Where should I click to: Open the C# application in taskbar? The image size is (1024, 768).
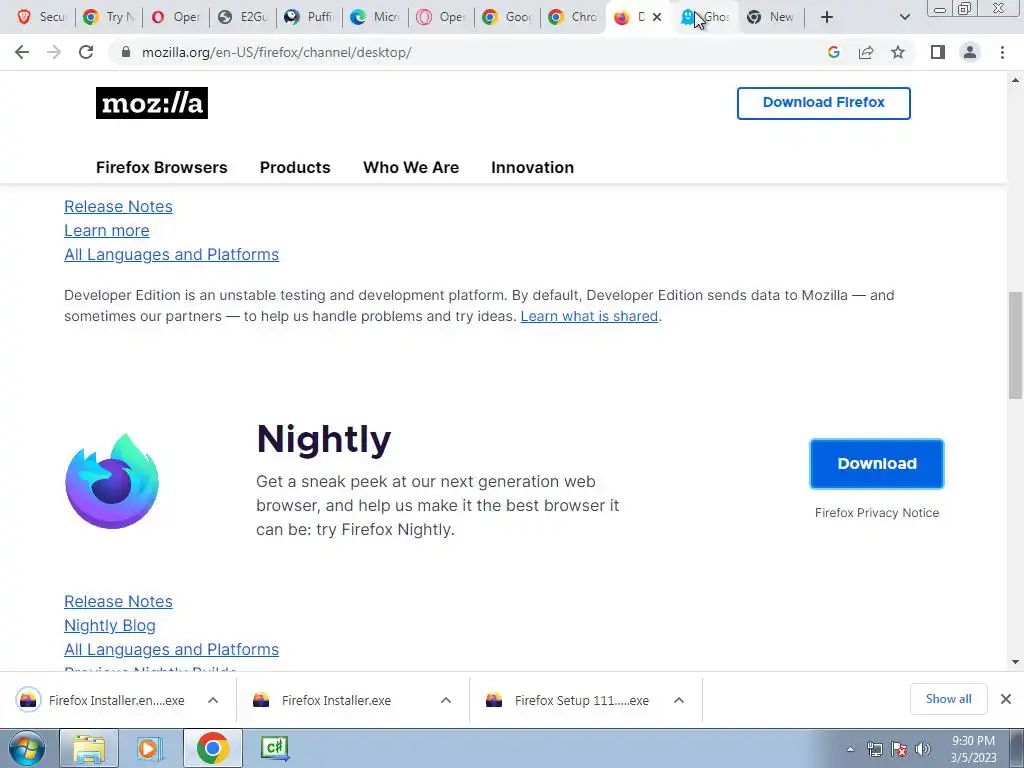pyautogui.click(x=274, y=748)
